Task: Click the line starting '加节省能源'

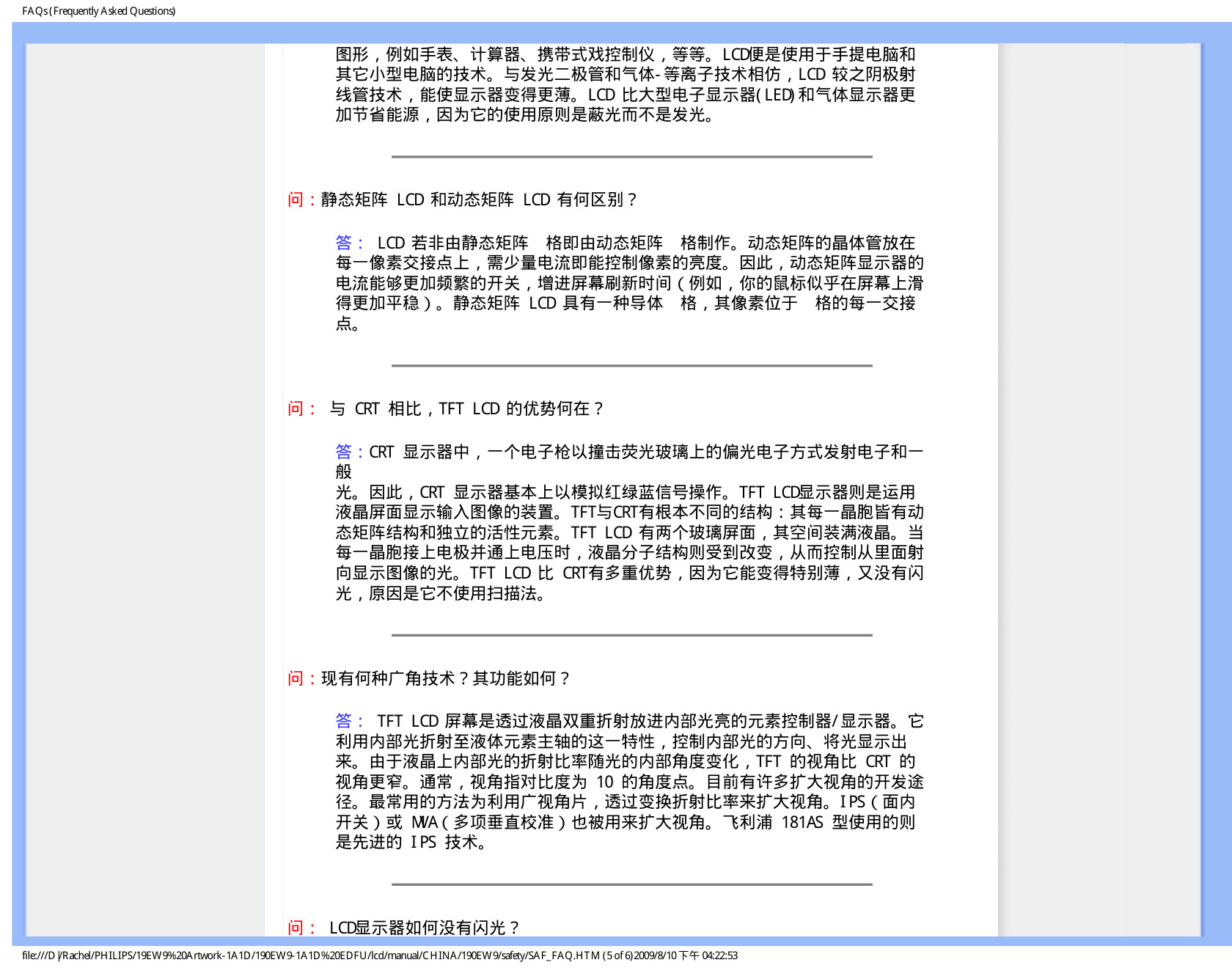Action: pos(526,114)
